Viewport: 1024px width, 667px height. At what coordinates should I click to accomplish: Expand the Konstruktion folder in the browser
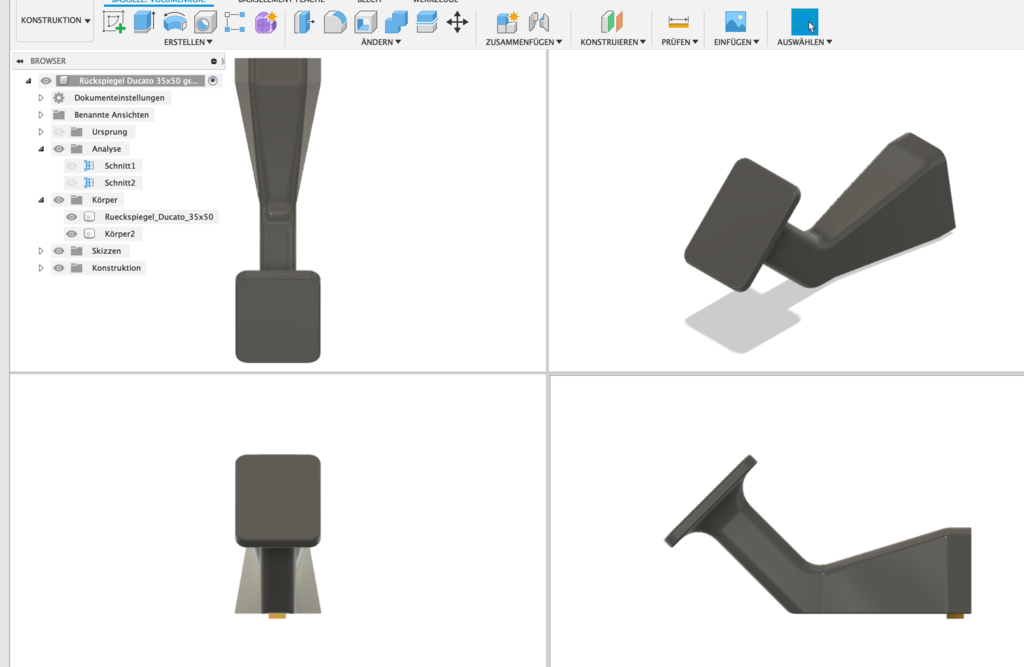click(40, 268)
